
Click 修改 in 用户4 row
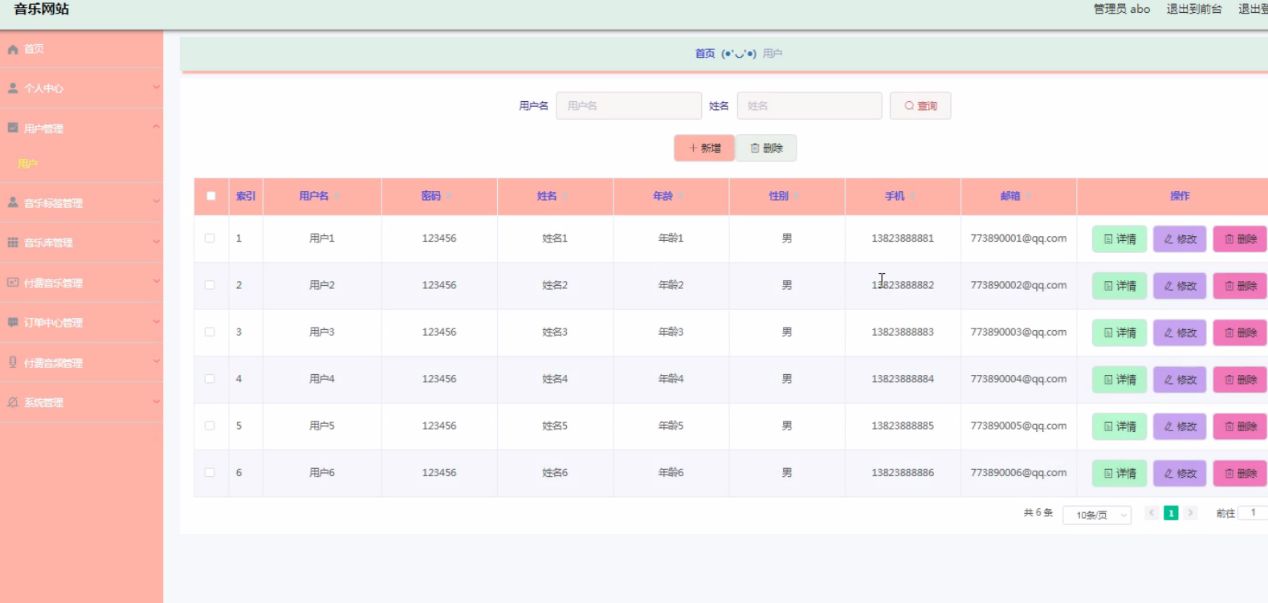pyautogui.click(x=1179, y=380)
